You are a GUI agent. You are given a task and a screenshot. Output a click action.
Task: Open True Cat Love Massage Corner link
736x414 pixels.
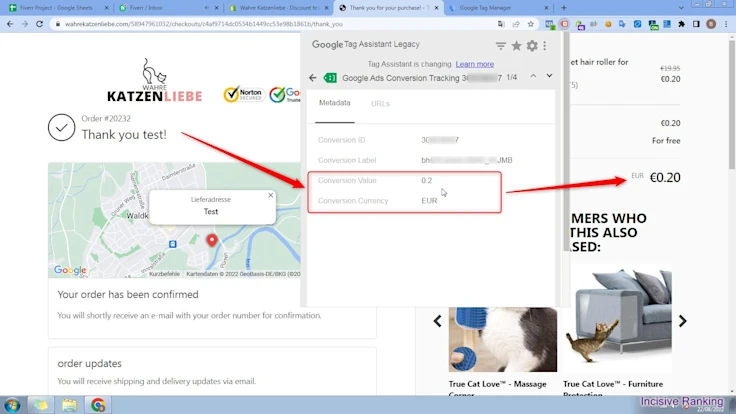point(498,388)
